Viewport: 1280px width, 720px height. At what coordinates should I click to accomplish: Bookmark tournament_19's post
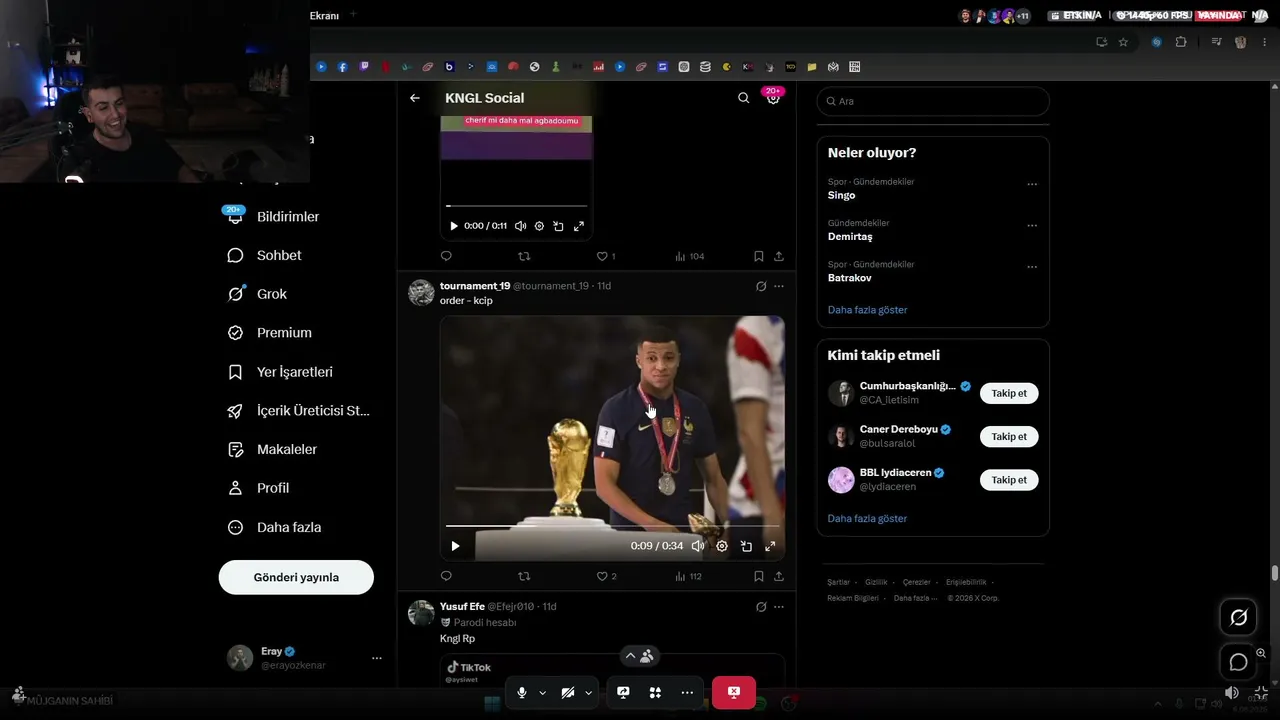pos(759,576)
